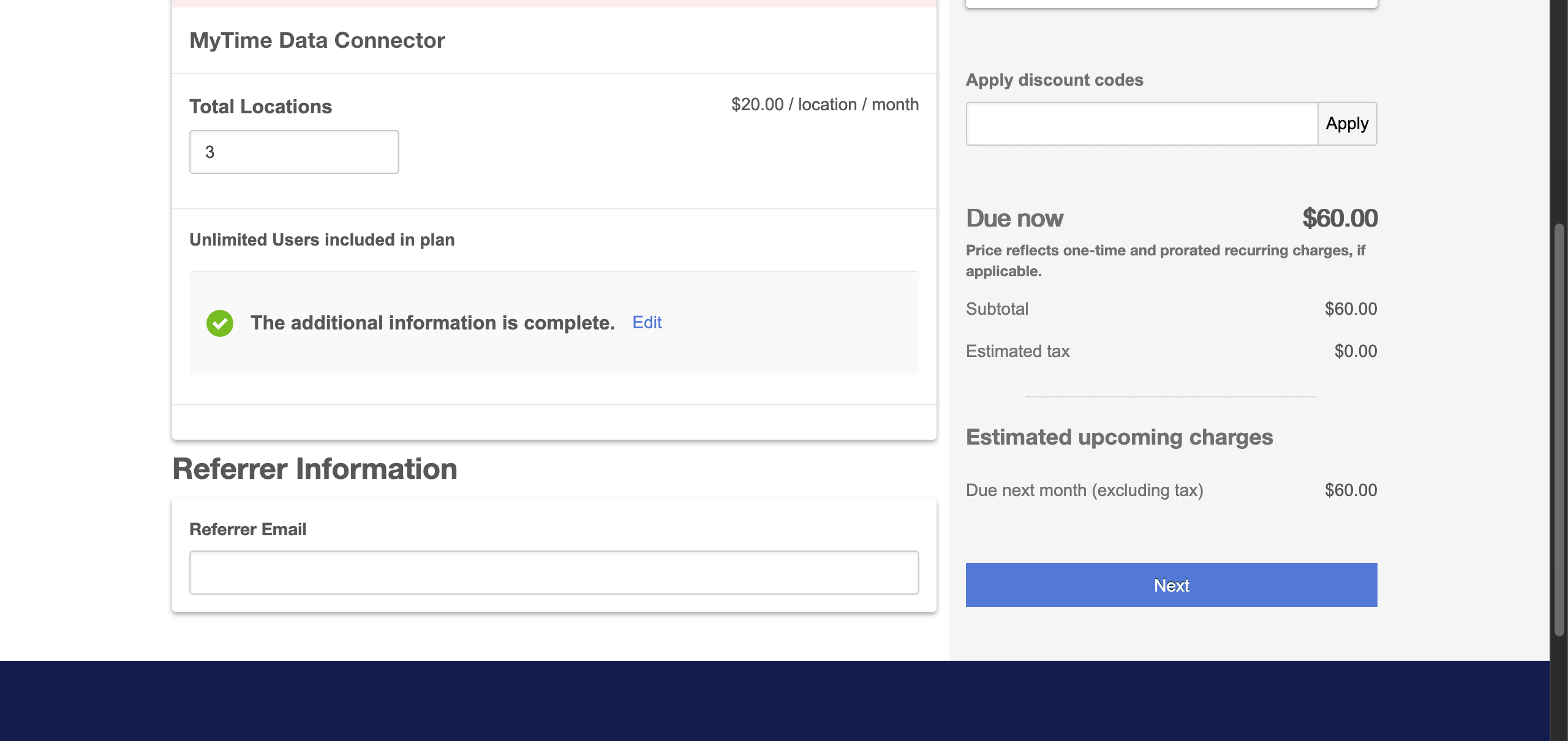This screenshot has width=1568, height=741.
Task: Focus the Referrer Email input box
Action: tap(554, 573)
